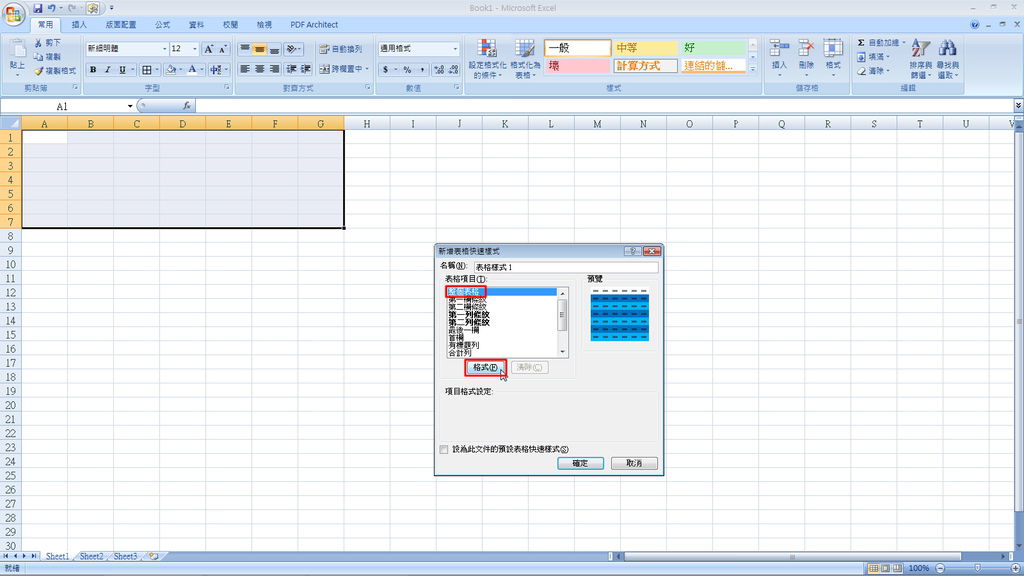Click the Decrease Font Size icon
The height and width of the screenshot is (576, 1024).
[x=223, y=49]
